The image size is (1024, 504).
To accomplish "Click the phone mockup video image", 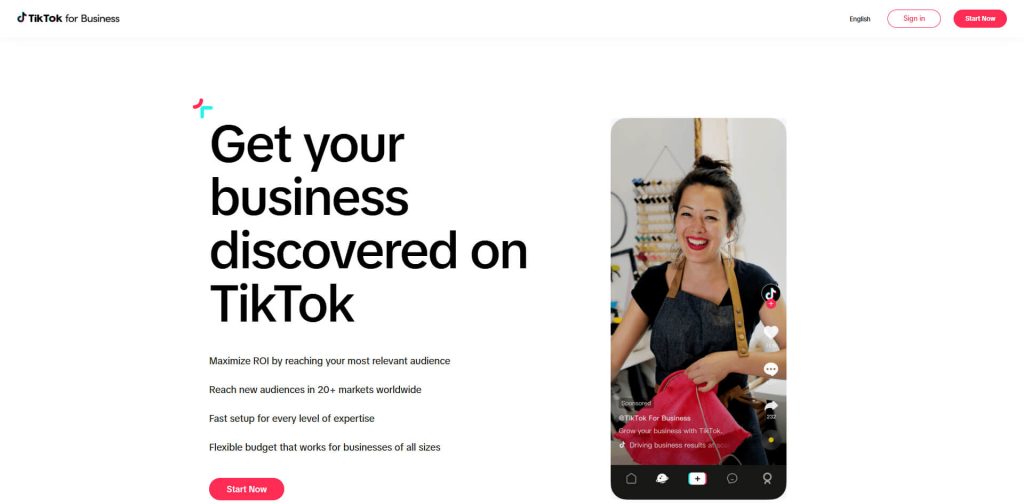I will point(698,291).
